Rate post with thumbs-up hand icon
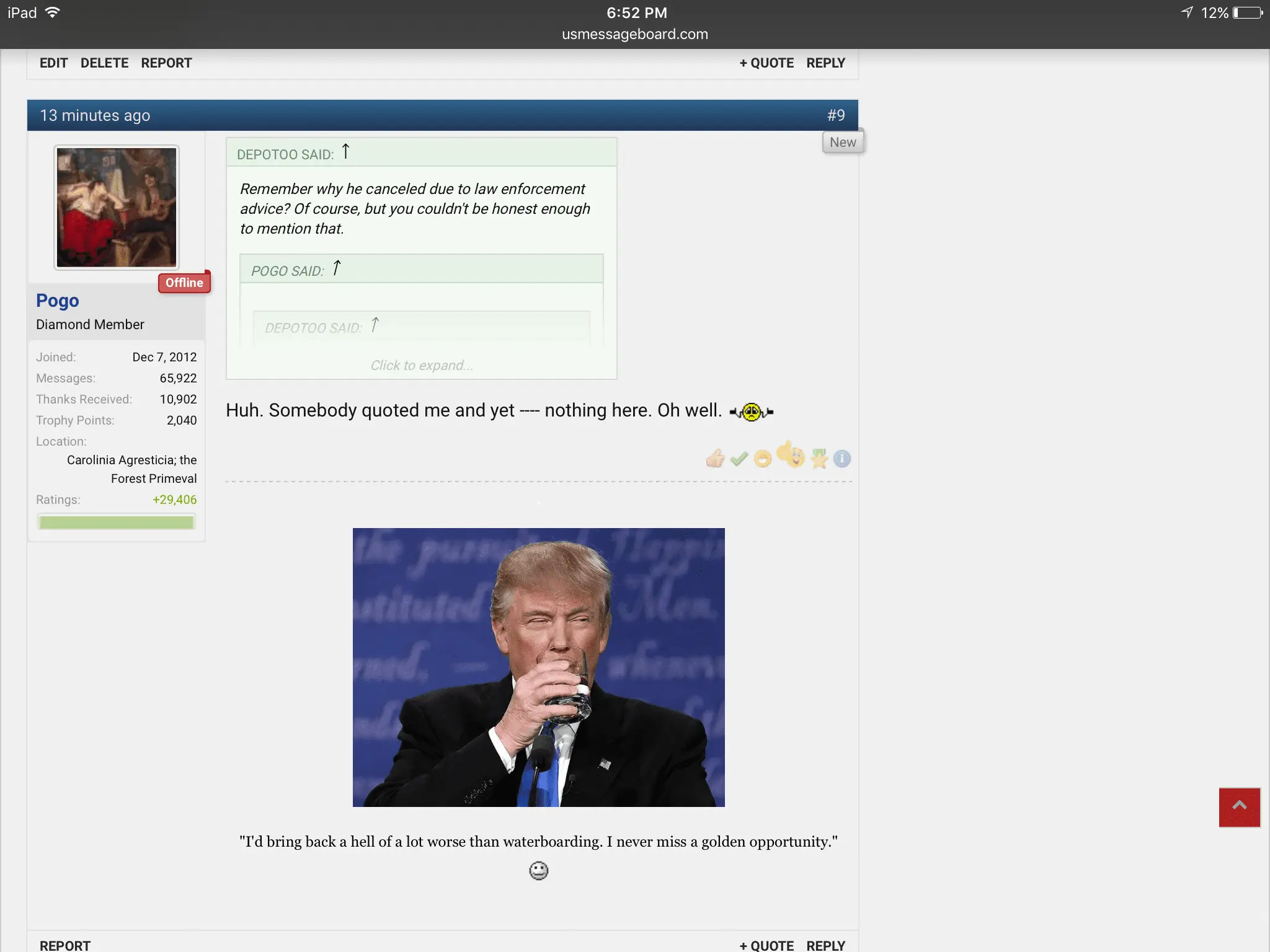 [x=715, y=459]
